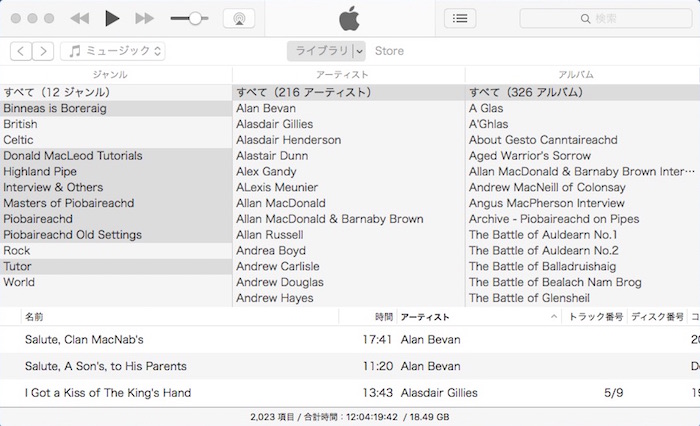700x426 pixels.
Task: Go back with the navigation arrow
Action: pyautogui.click(x=22, y=51)
